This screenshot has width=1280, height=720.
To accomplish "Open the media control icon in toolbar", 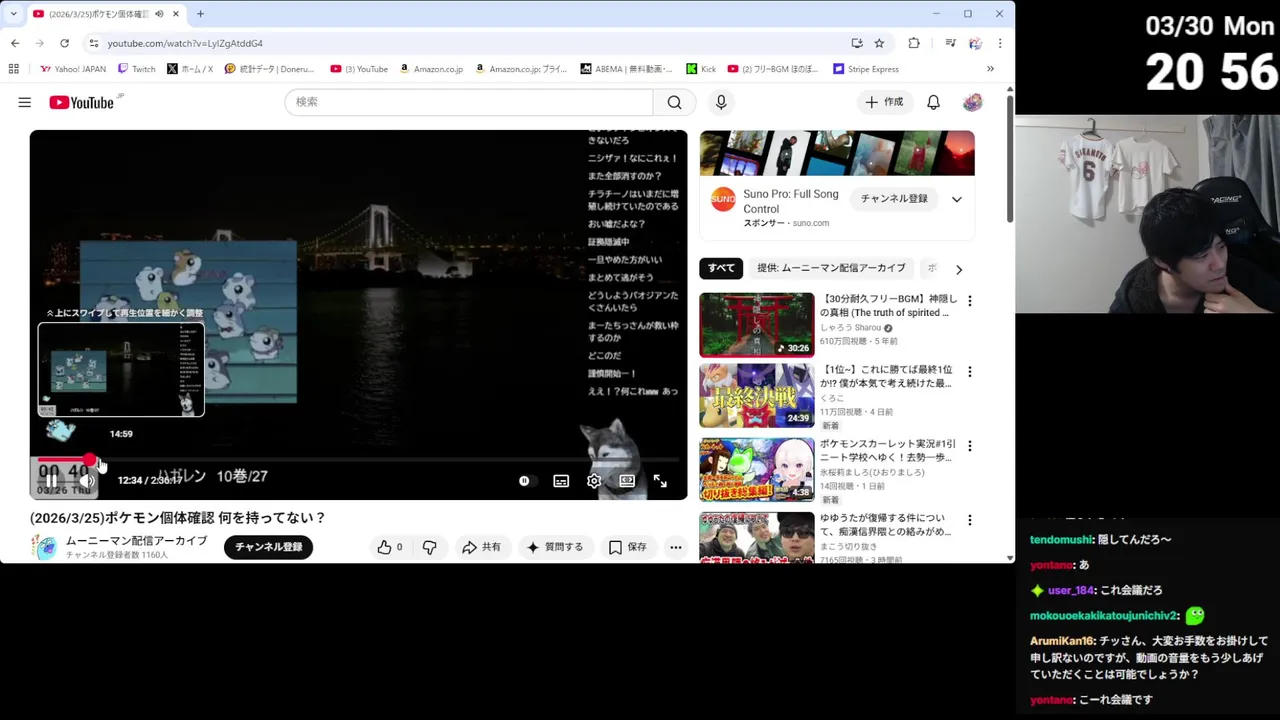I will [x=950, y=43].
